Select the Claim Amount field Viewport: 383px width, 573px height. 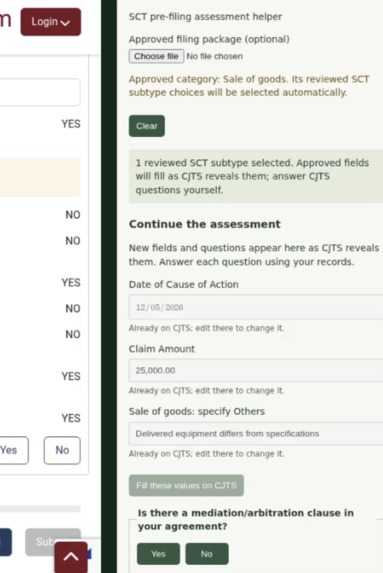(256, 371)
